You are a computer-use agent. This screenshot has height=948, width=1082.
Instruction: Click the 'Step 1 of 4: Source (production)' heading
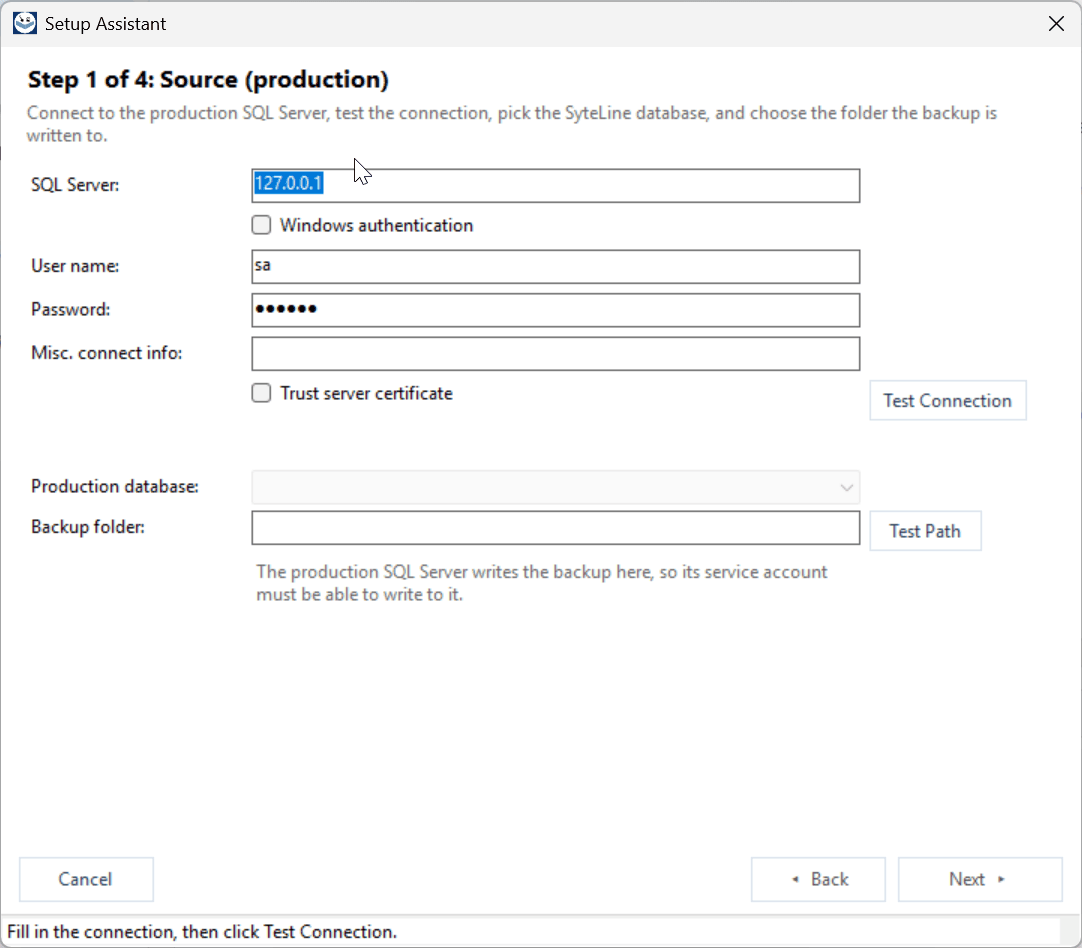tap(208, 80)
